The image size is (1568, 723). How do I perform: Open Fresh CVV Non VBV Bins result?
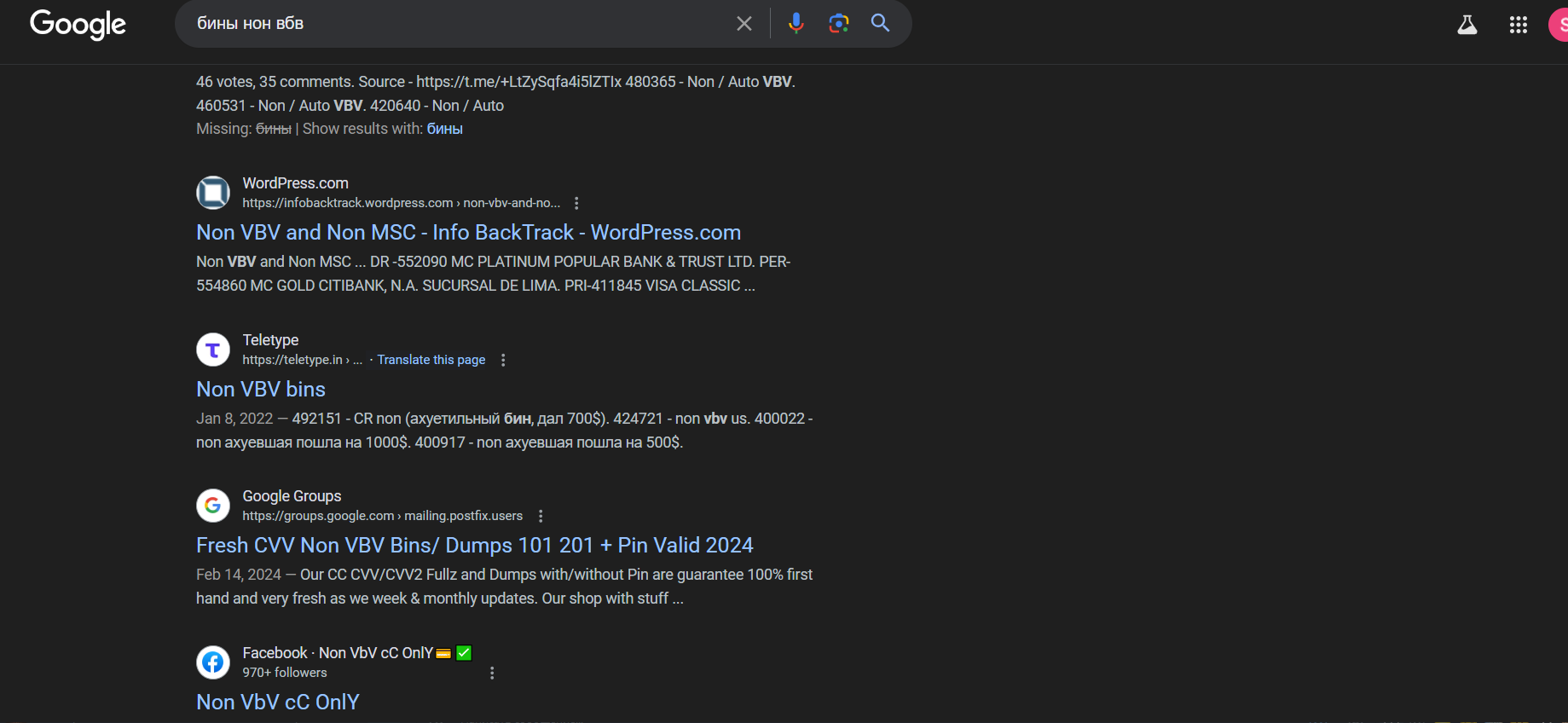(x=474, y=546)
